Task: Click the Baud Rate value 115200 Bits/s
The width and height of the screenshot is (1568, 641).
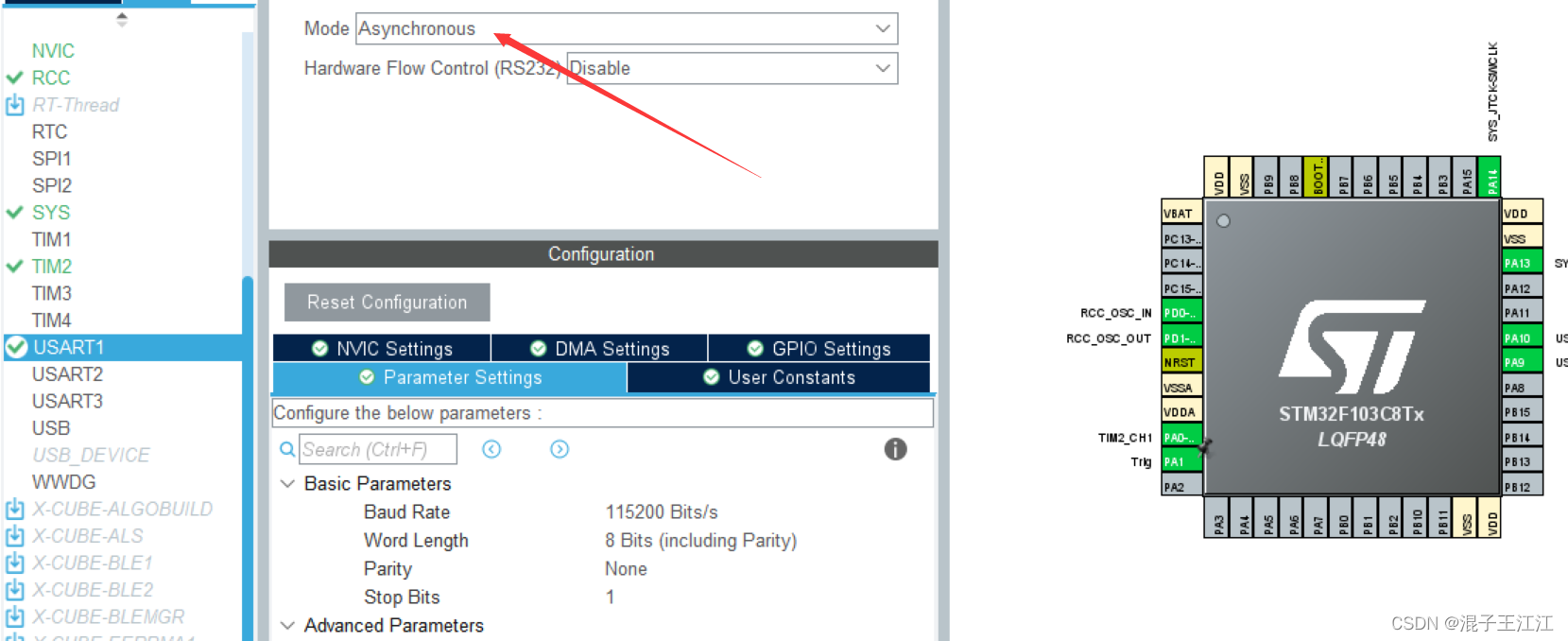Action: click(662, 511)
